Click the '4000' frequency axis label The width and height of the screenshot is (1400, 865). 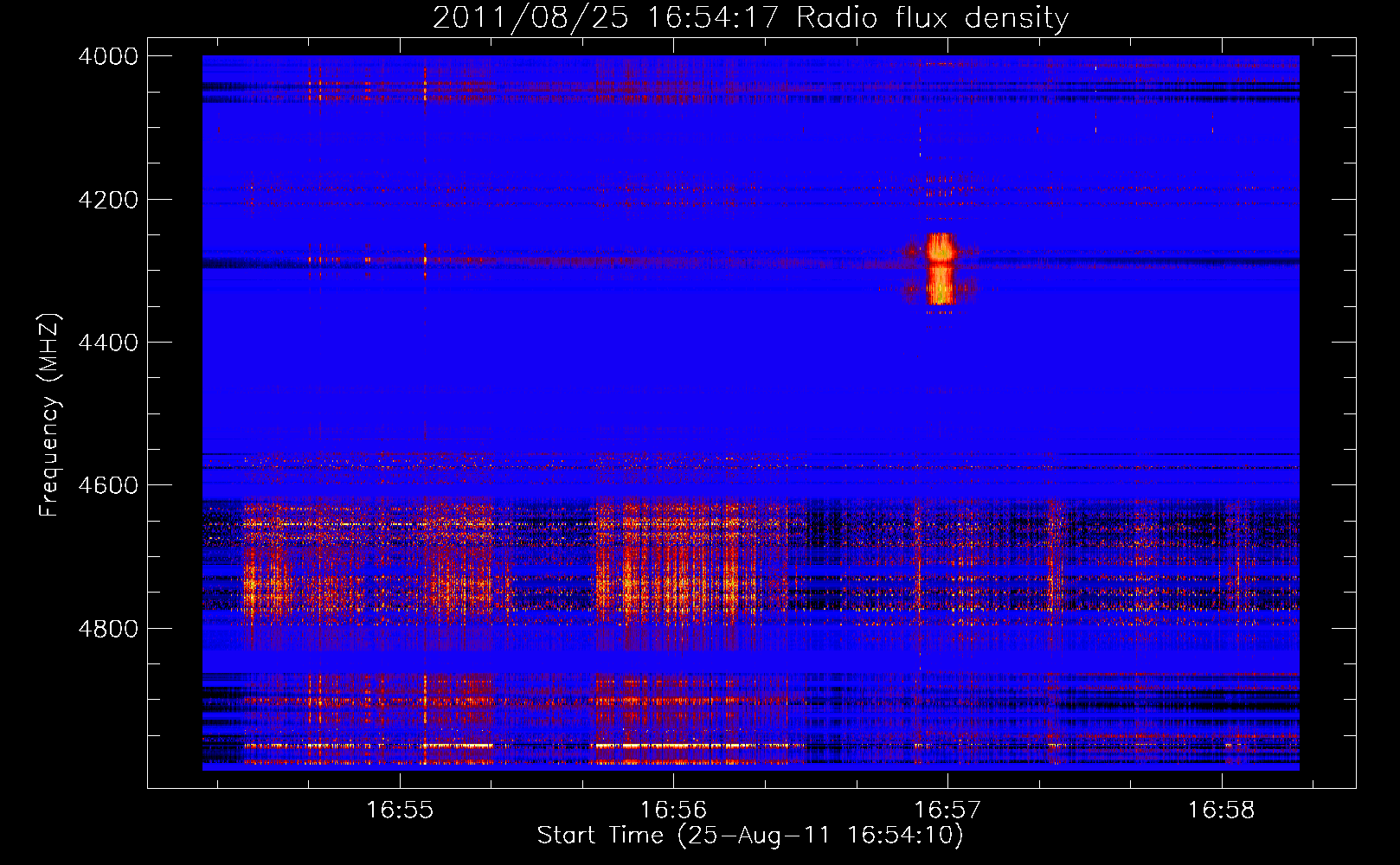click(108, 56)
